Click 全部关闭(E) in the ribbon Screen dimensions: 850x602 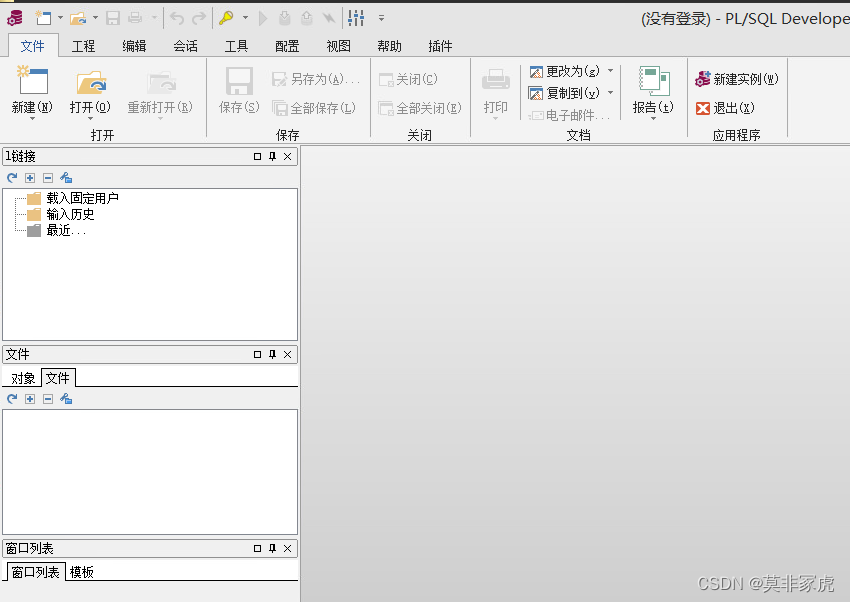[x=420, y=108]
